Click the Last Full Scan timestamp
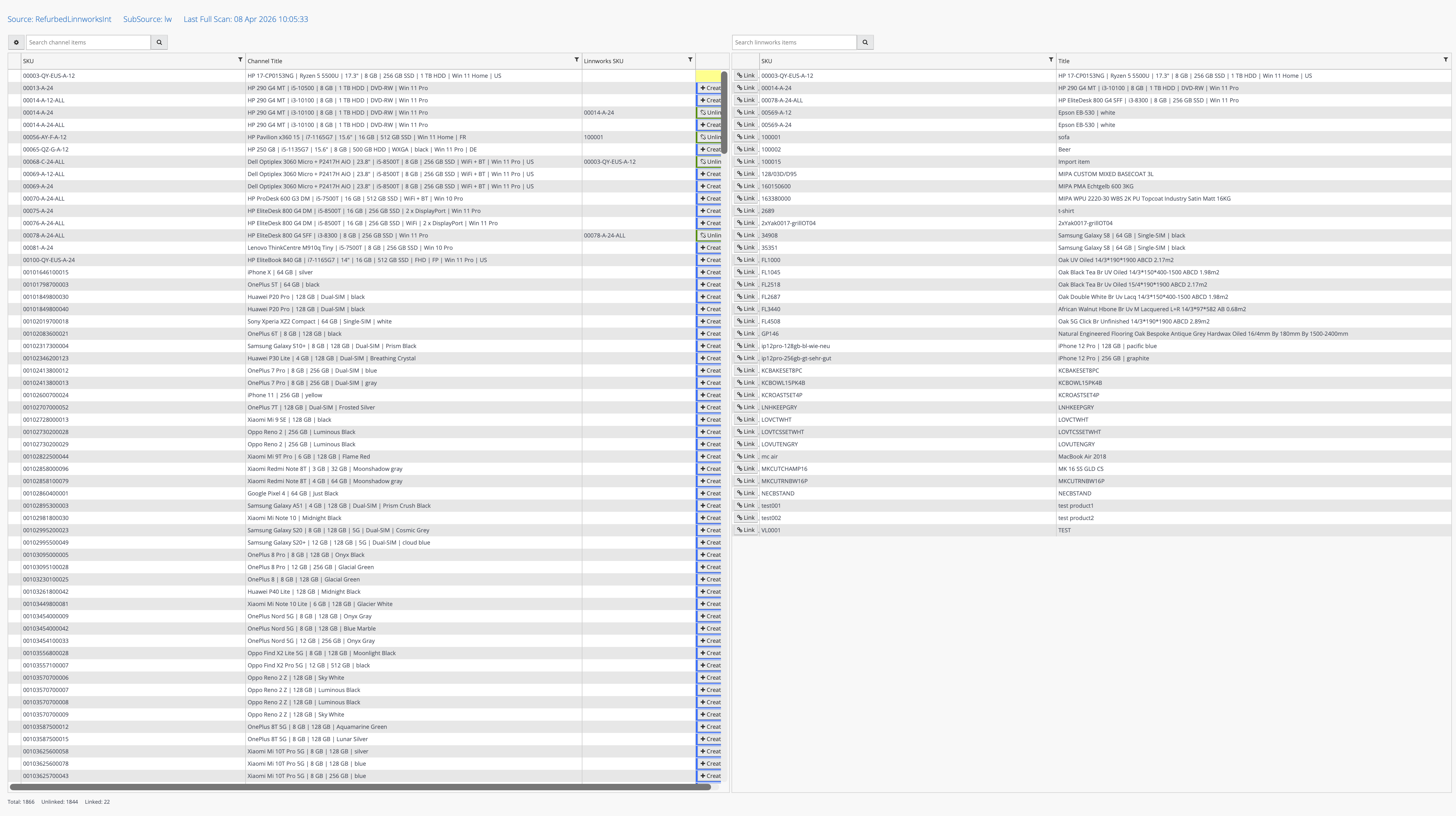Image resolution: width=1456 pixels, height=816 pixels. click(x=246, y=19)
